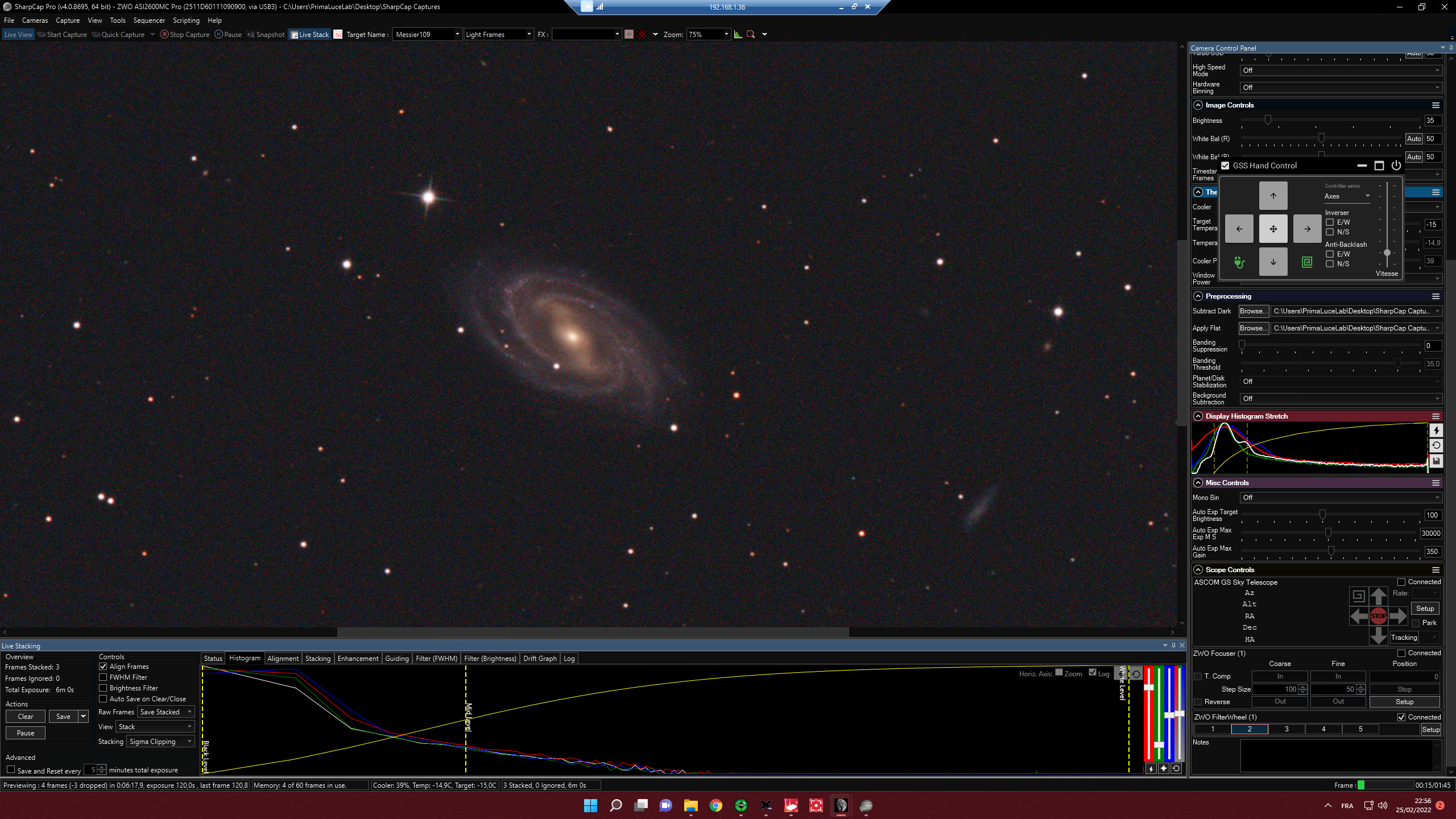Switch to the Filter (FWHM) tab

(436, 659)
